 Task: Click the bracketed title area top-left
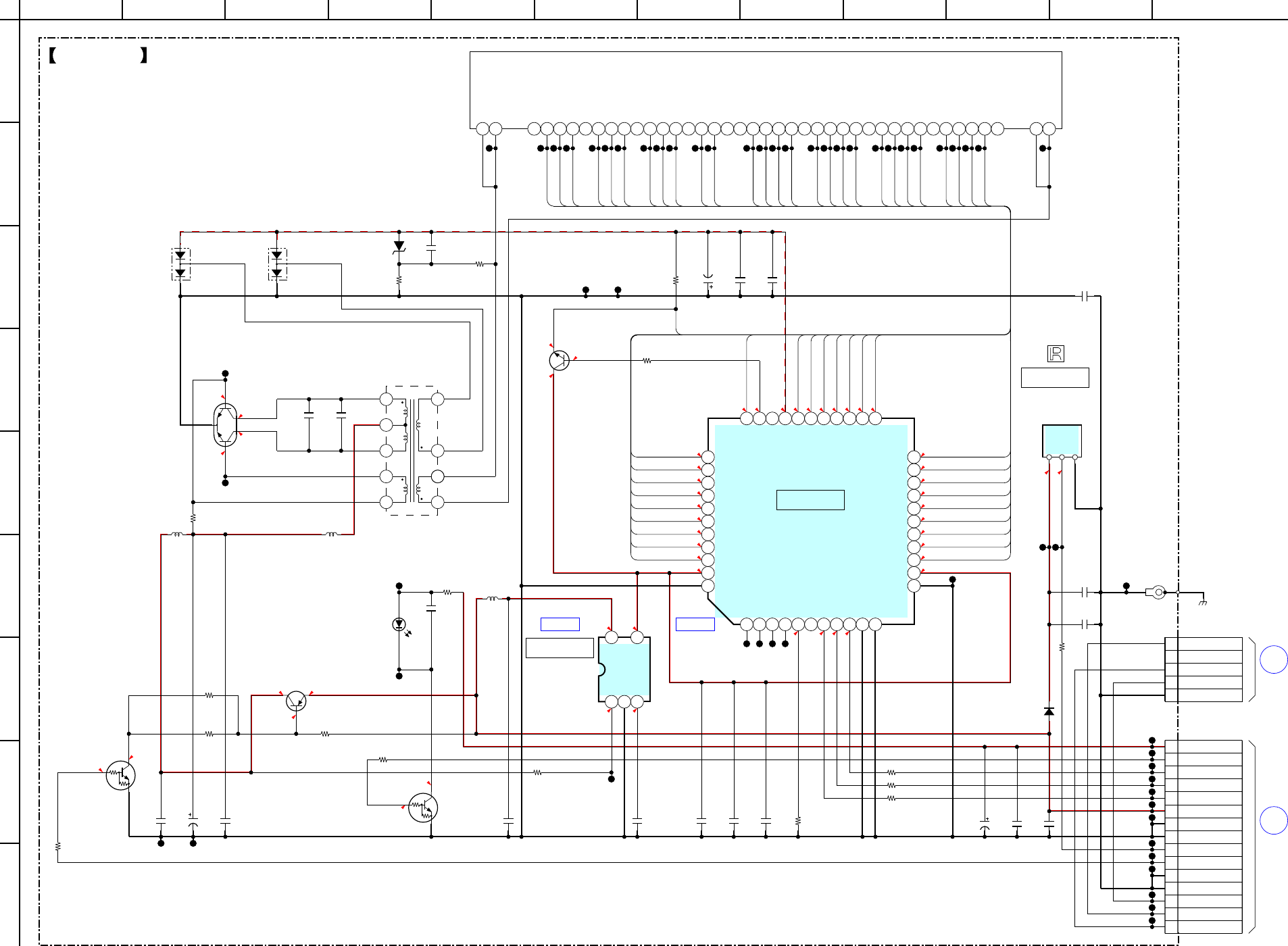pos(99,55)
